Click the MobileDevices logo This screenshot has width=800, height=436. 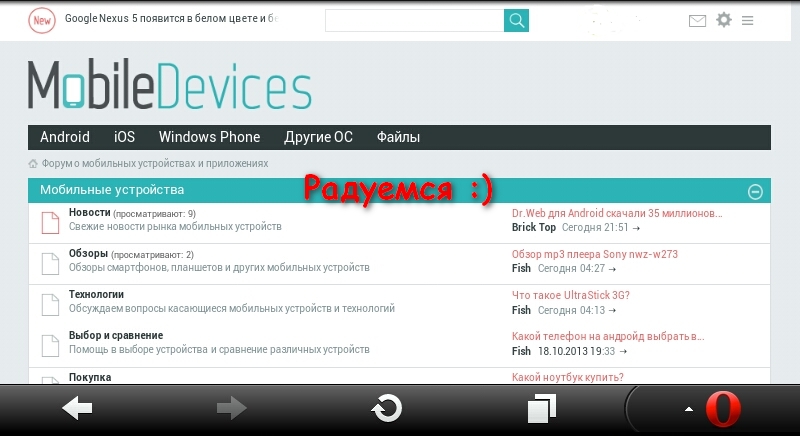[169, 85]
